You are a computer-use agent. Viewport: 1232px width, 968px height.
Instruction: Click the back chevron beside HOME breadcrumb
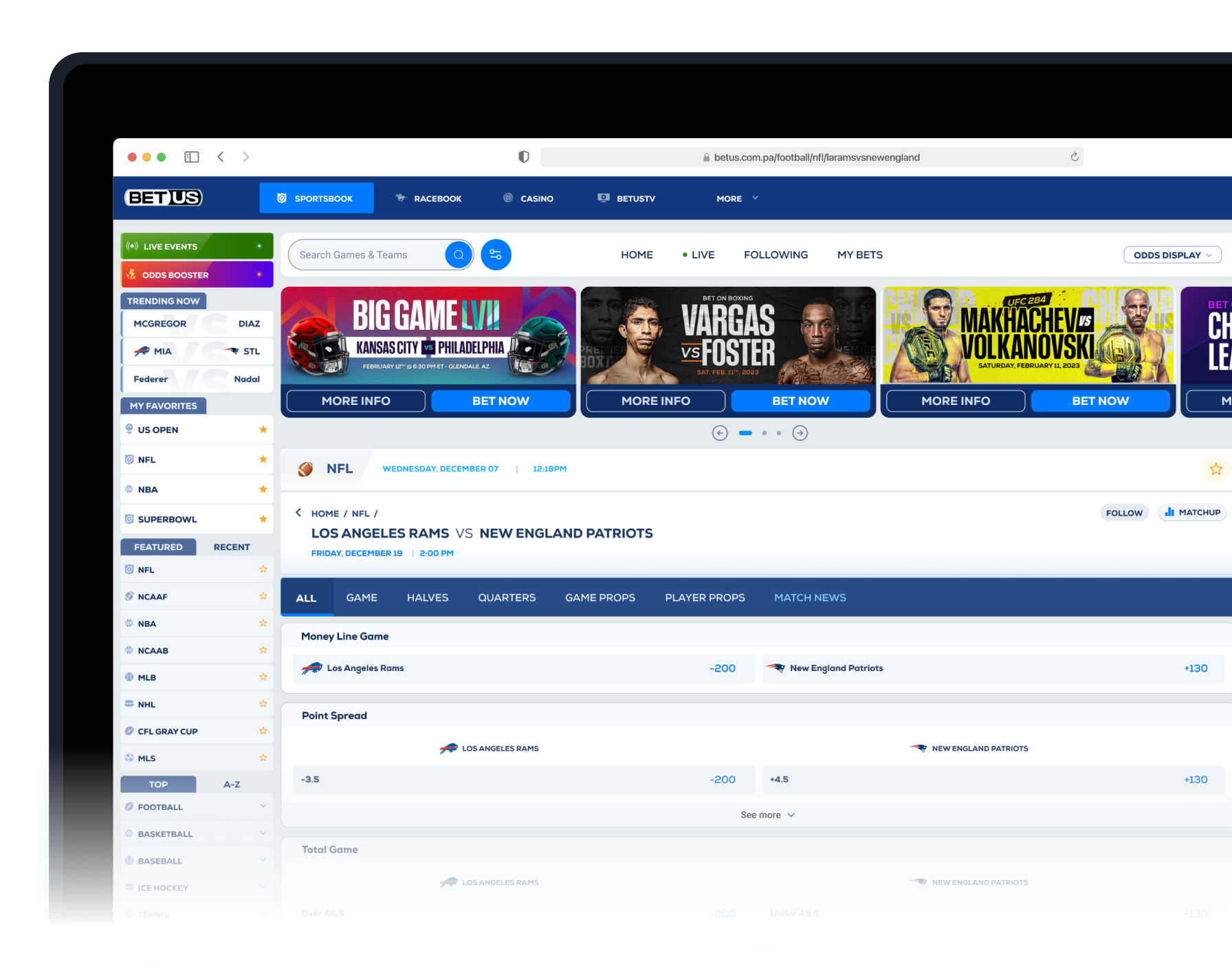(298, 513)
